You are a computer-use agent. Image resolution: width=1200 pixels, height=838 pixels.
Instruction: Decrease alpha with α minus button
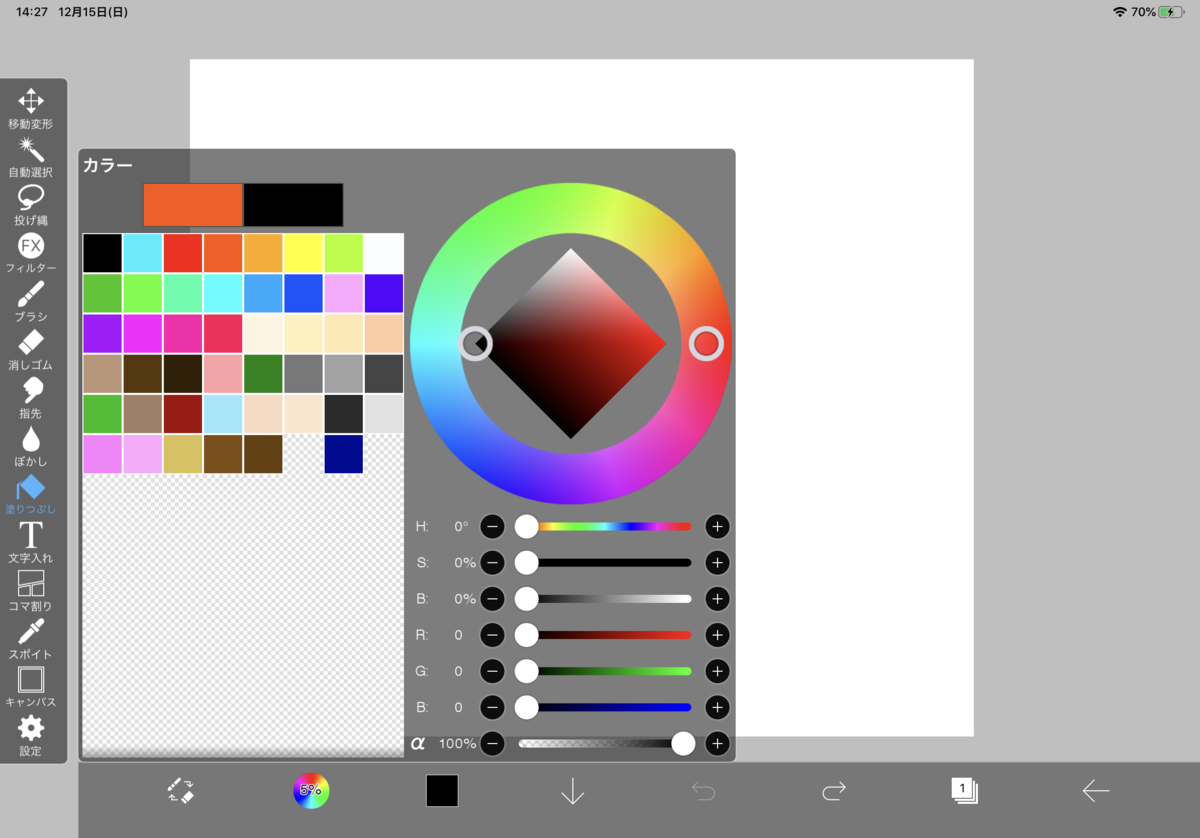coord(492,743)
